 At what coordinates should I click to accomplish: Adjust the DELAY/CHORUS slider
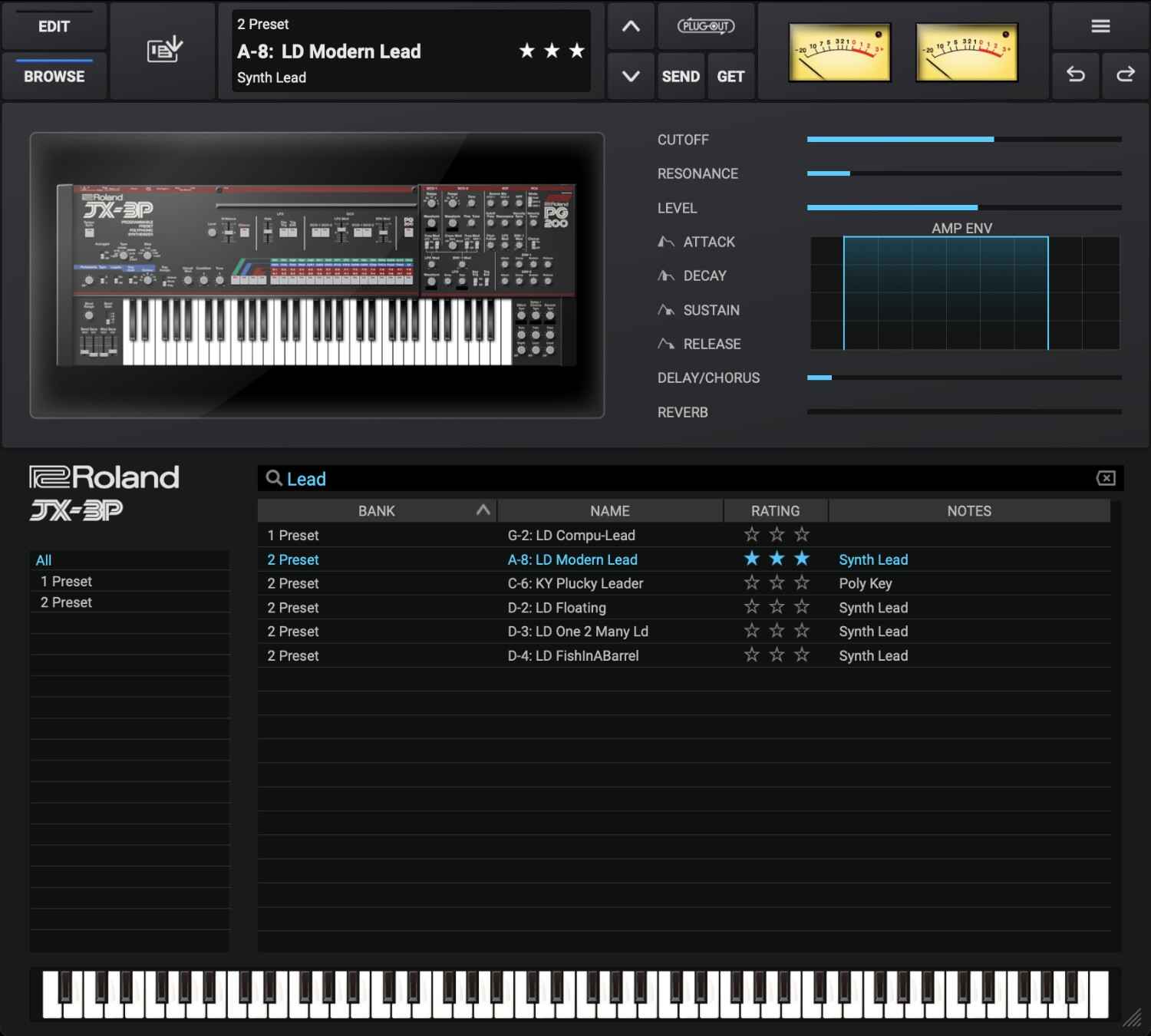pos(964,378)
